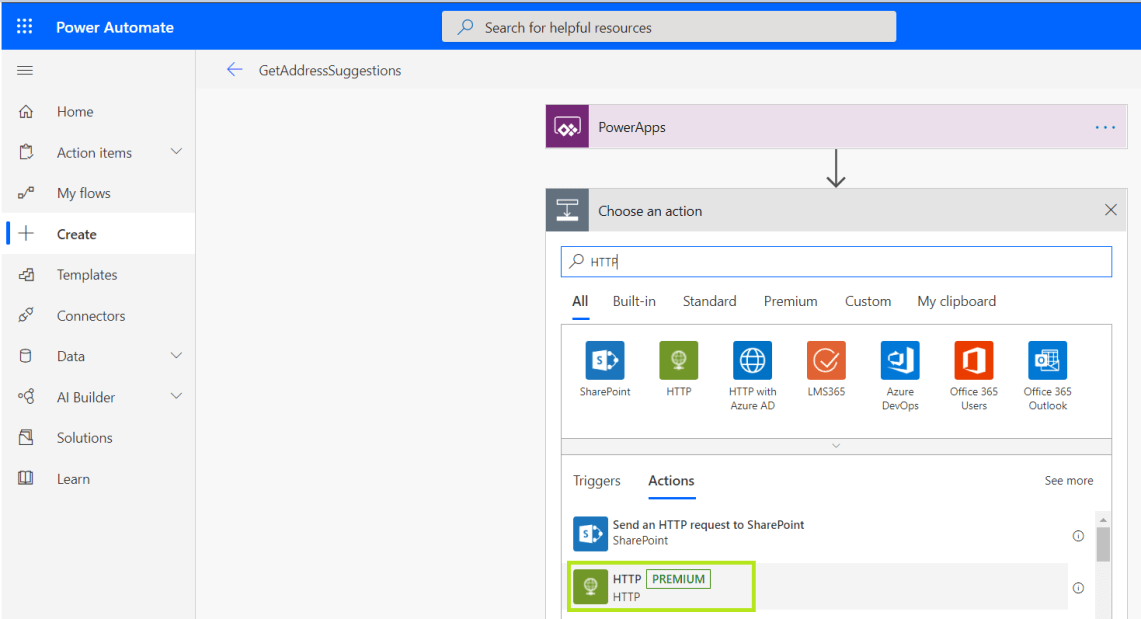Select the LMS365 connector icon
Screen dimensions: 1141x619
click(x=825, y=360)
